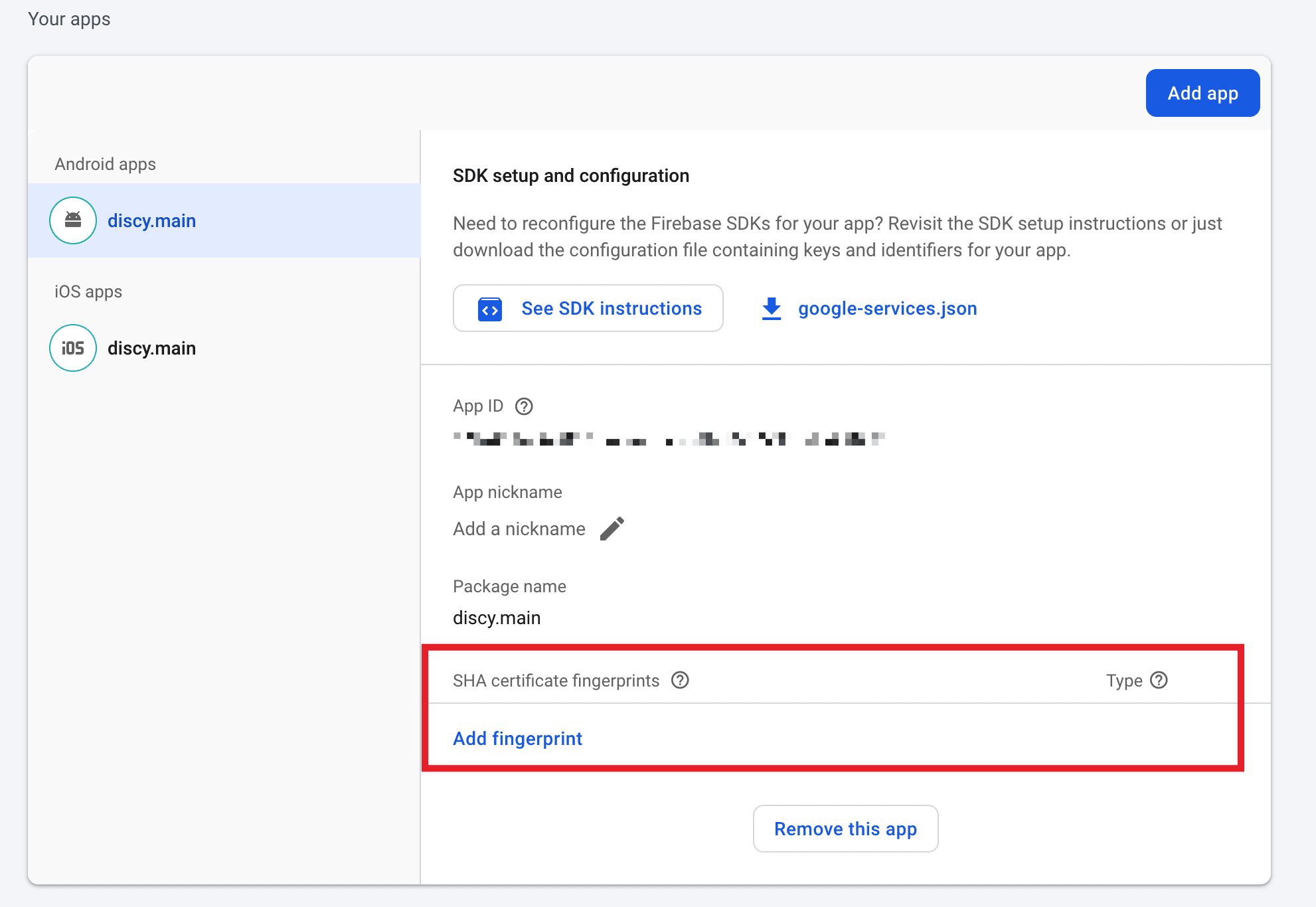Click Add a nickname for the app
The height and width of the screenshot is (907, 1316).
click(x=519, y=528)
